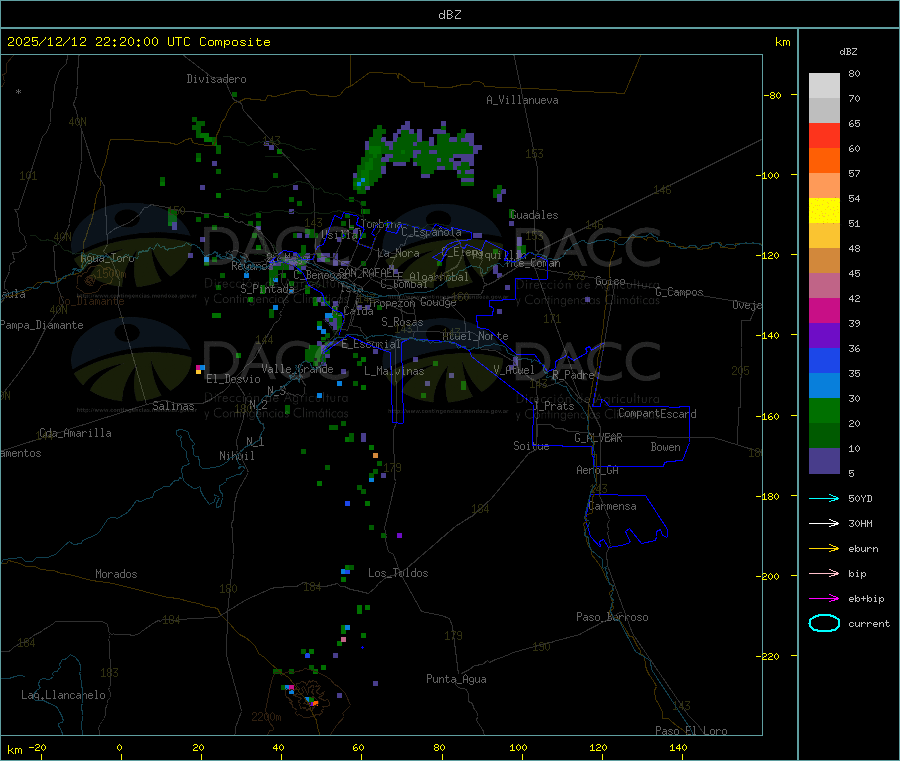Click the '-20' x-axis tick label
Image resolution: width=900 pixels, height=761 pixels.
click(x=37, y=747)
